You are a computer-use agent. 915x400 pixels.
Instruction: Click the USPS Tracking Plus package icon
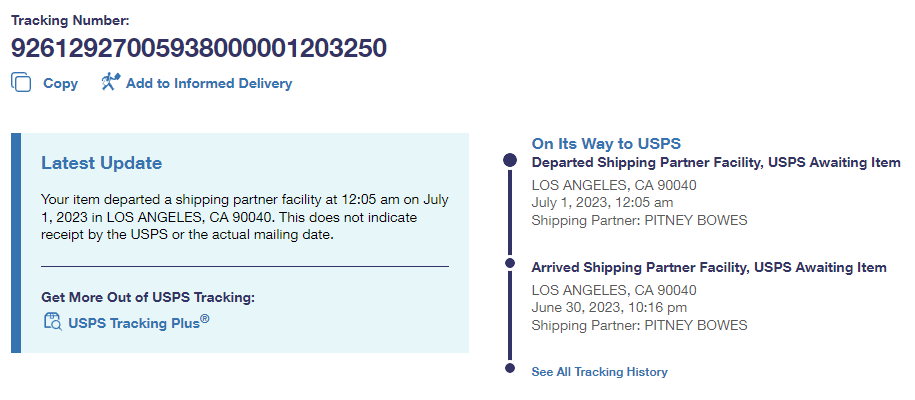[x=53, y=321]
